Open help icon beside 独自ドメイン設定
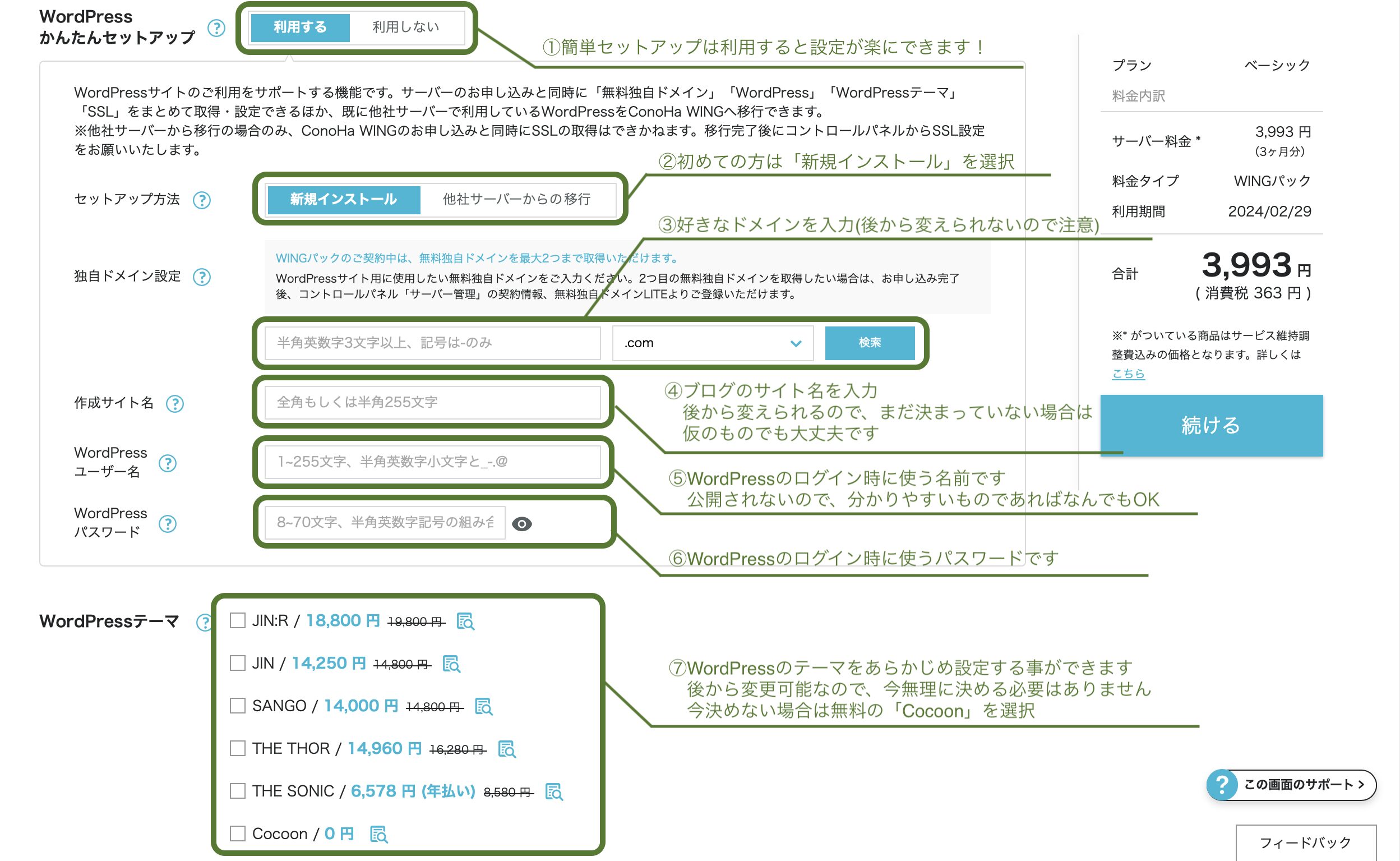 click(x=201, y=277)
